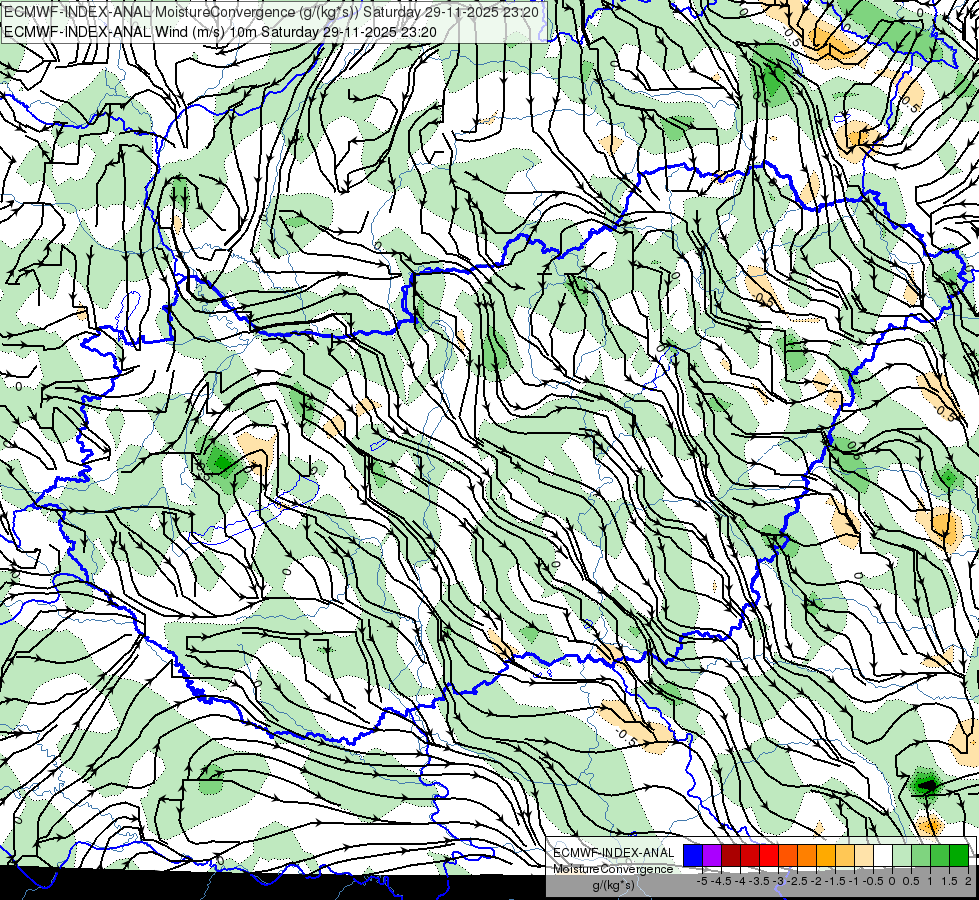Image resolution: width=979 pixels, height=900 pixels.
Task: Pick the dark red swatch between -4.5 and -4
Action: [x=731, y=855]
